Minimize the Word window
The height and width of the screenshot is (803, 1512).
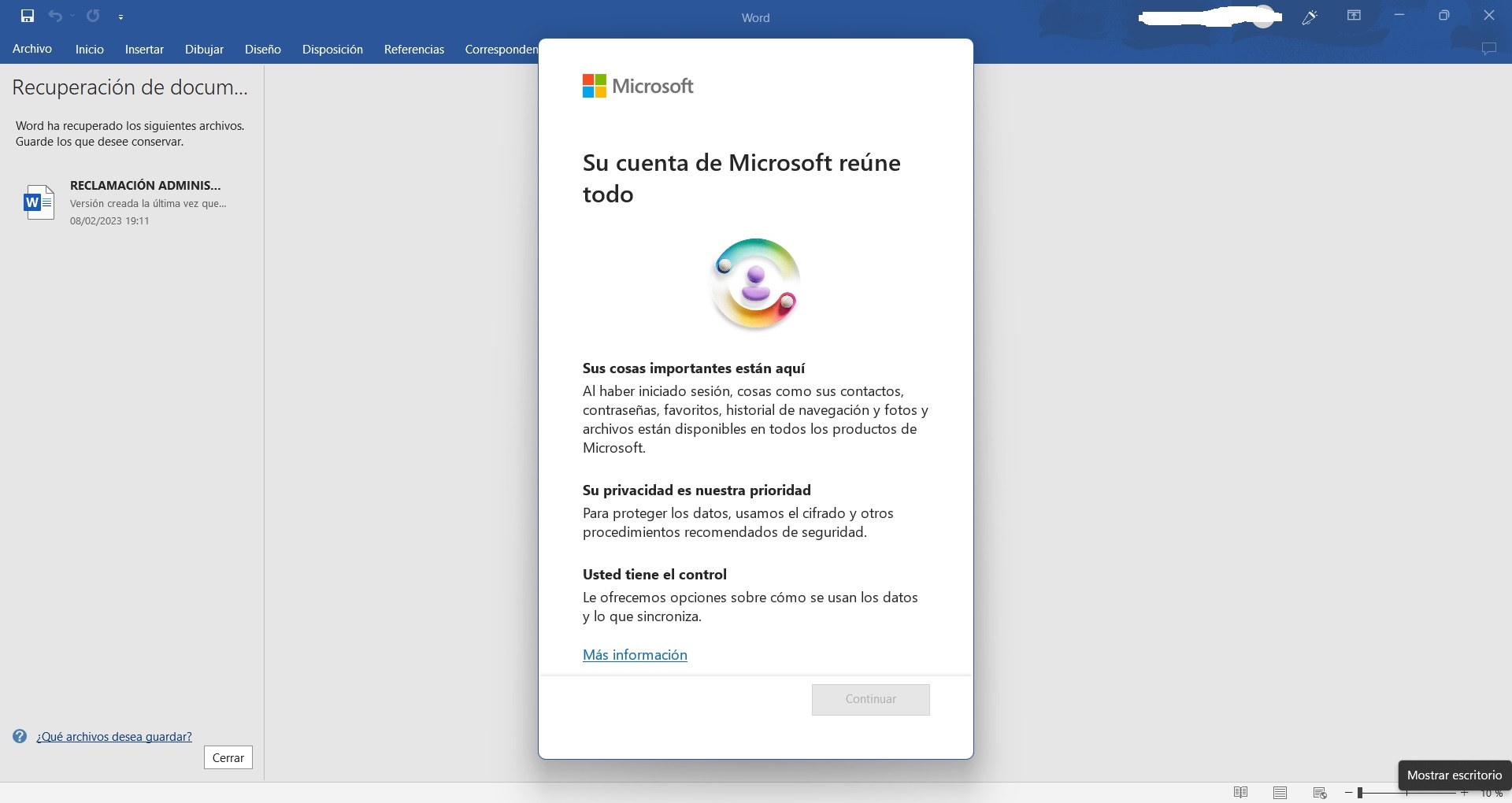click(1399, 16)
